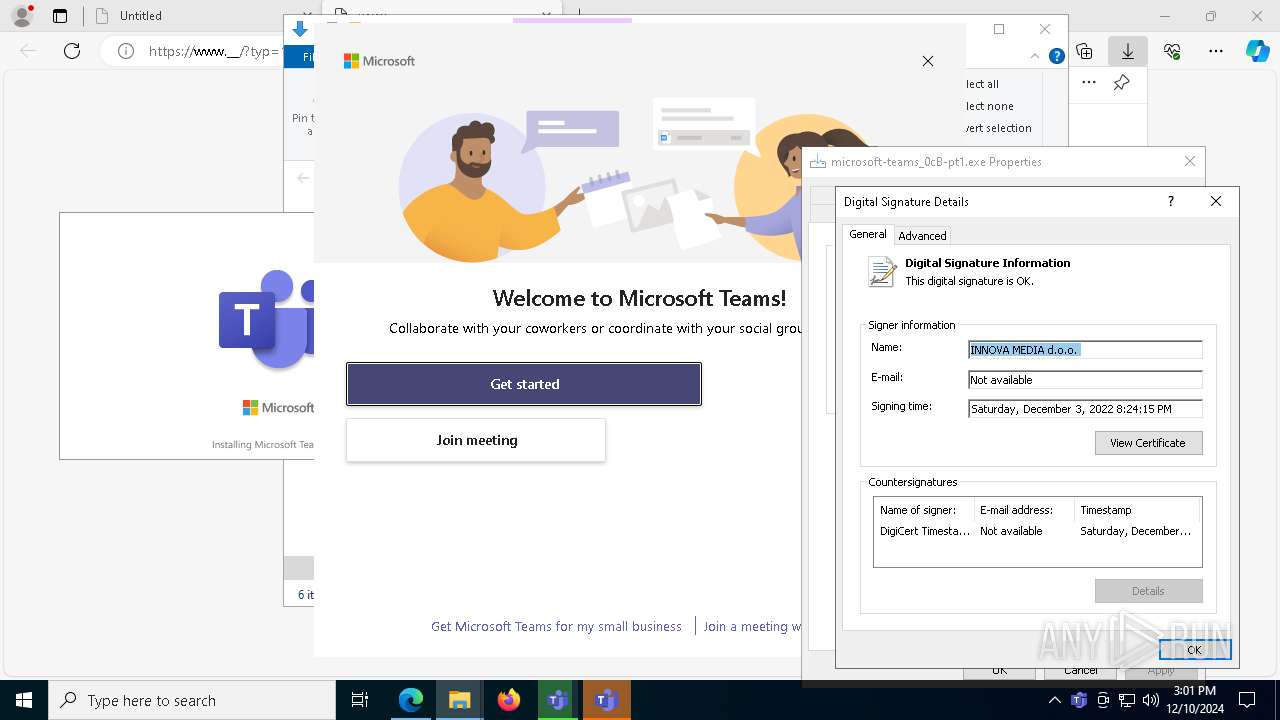Open Edge tab actions menu icon

(x=60, y=16)
